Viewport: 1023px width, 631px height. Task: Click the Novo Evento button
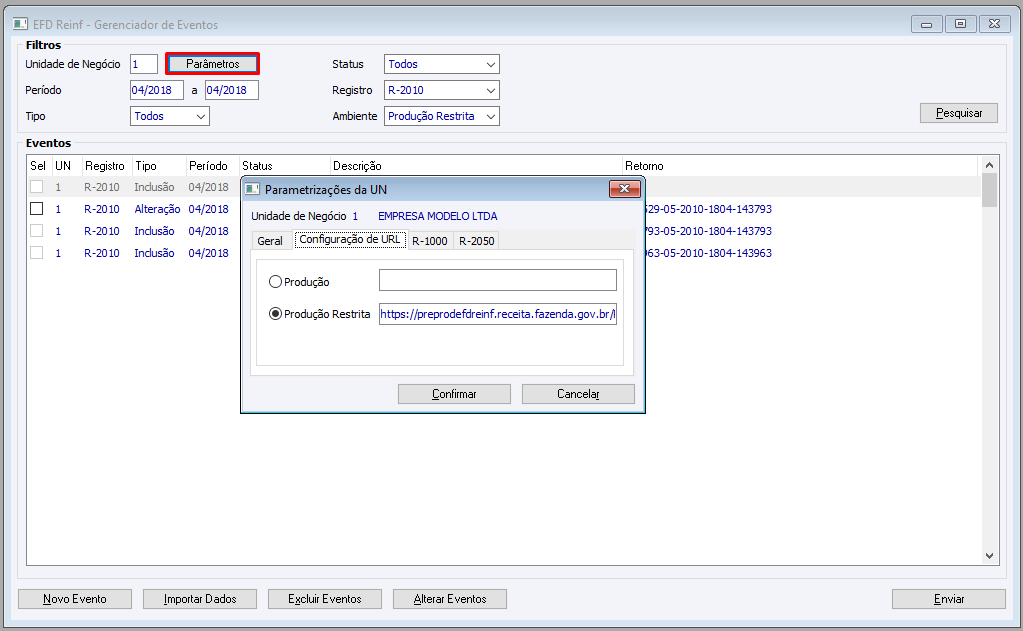coord(75,599)
